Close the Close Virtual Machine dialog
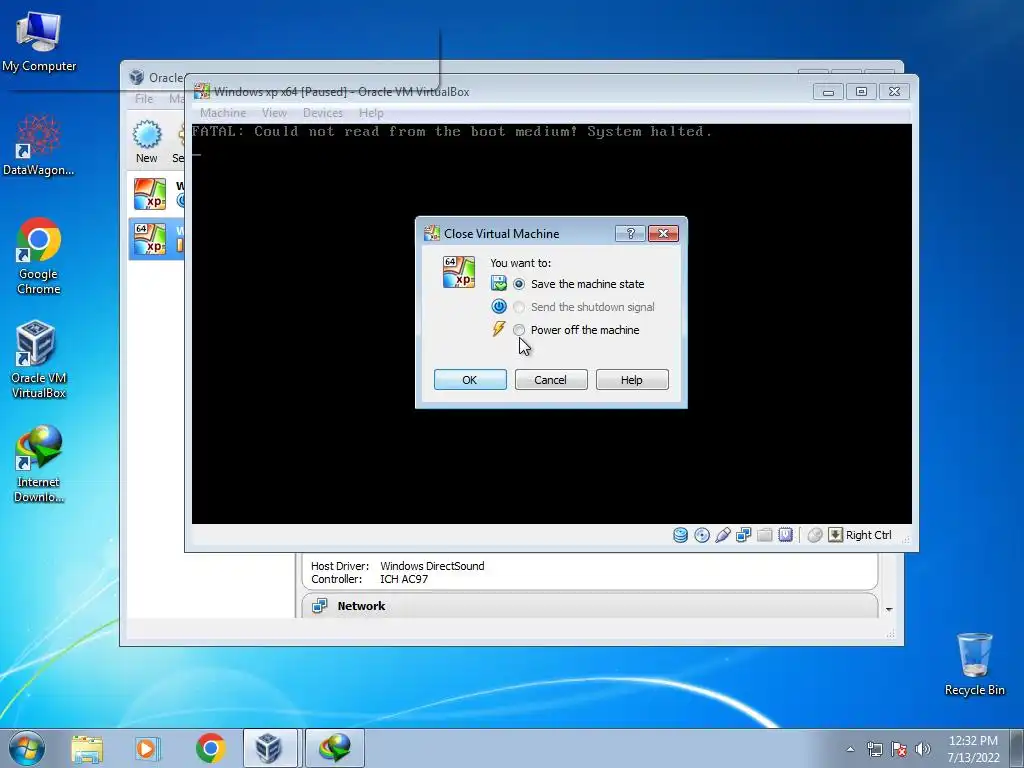 point(664,233)
